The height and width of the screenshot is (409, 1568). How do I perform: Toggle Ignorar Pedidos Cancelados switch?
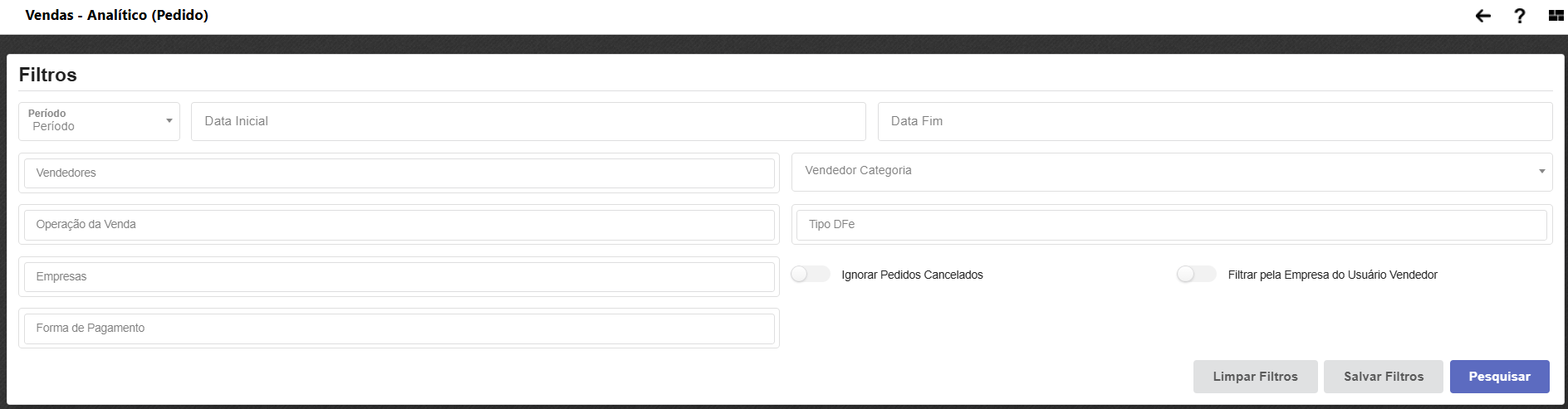point(810,275)
